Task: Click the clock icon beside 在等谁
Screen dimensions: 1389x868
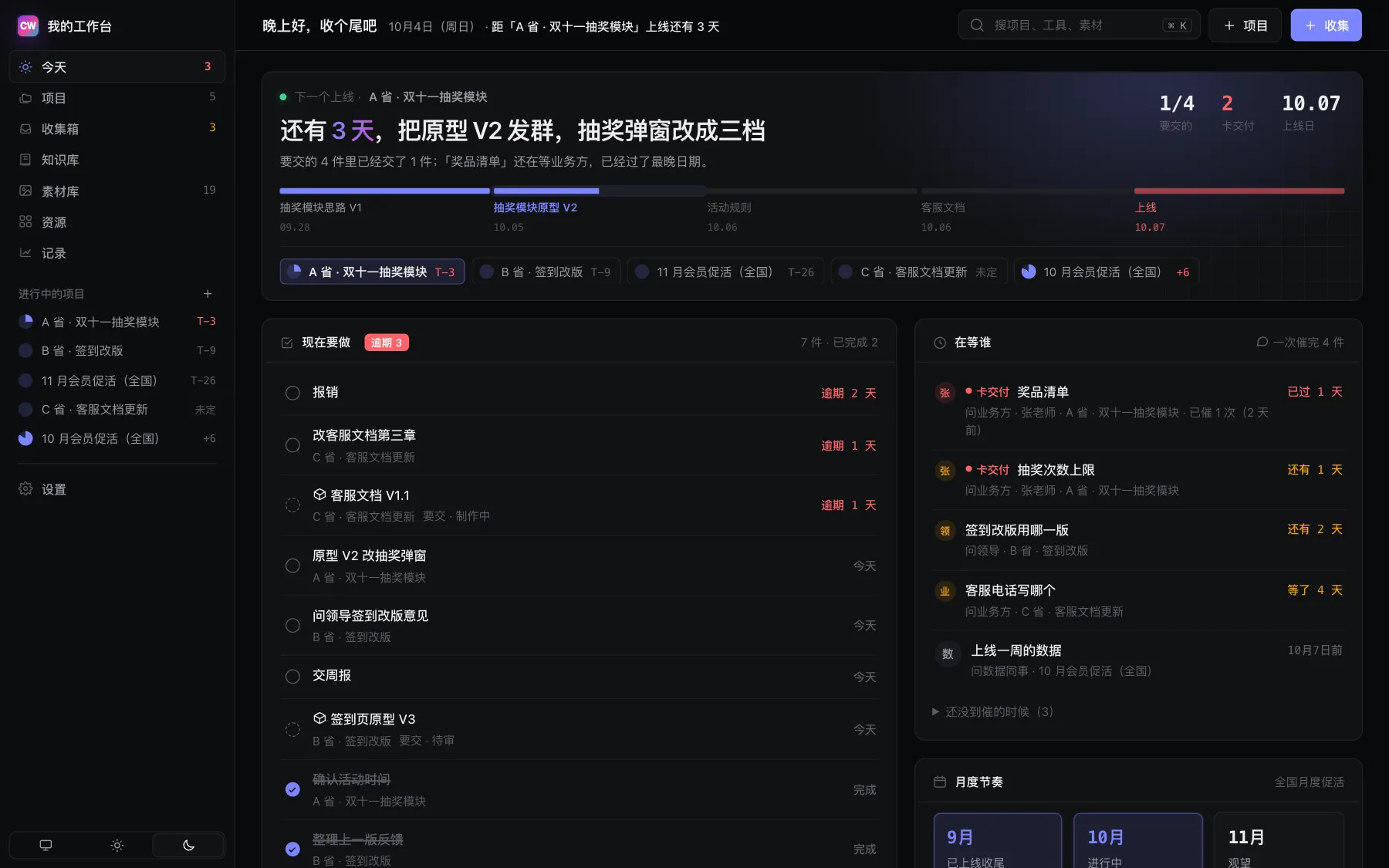Action: (x=940, y=343)
